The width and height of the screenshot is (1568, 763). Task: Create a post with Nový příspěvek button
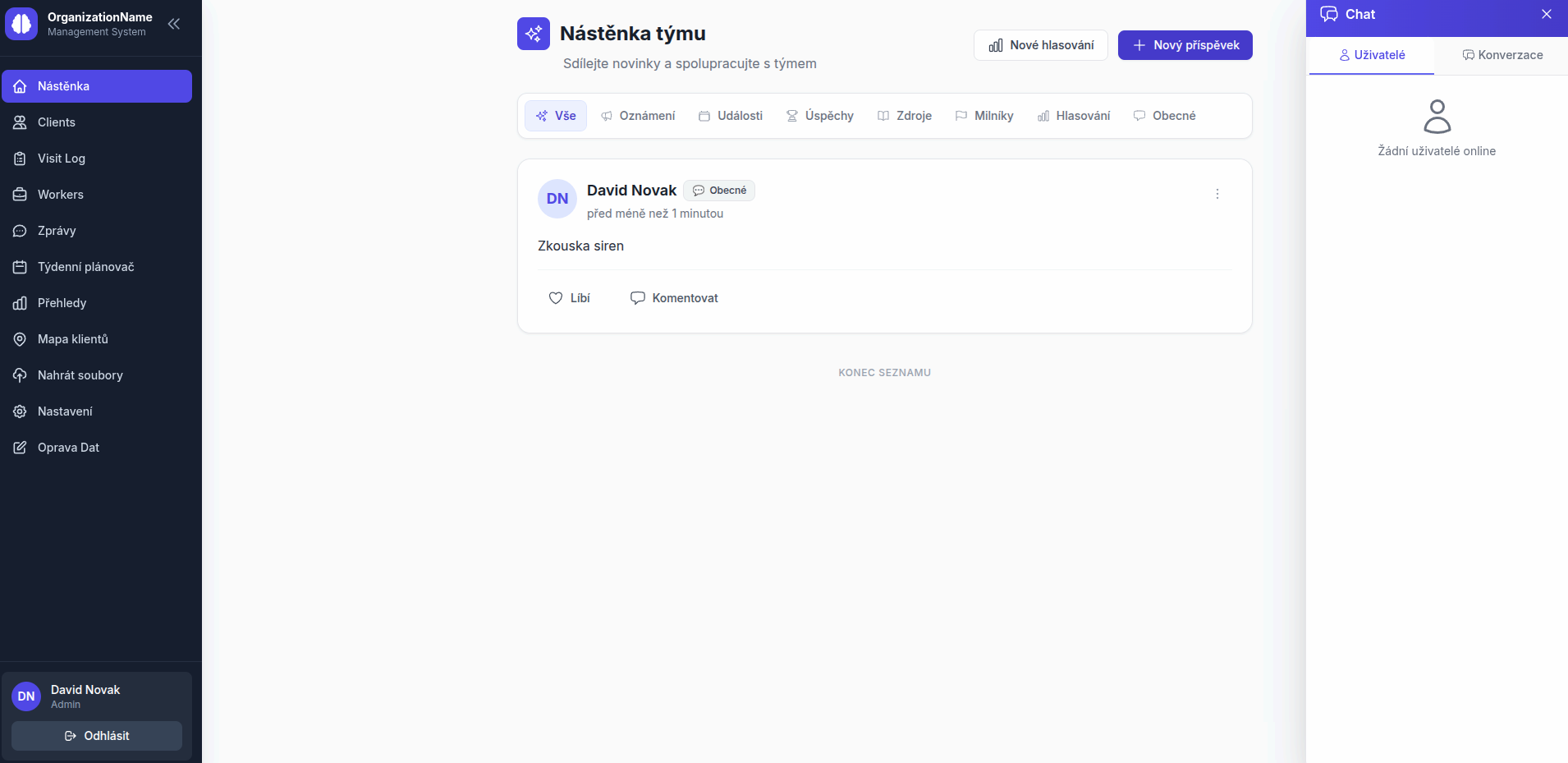1185,45
